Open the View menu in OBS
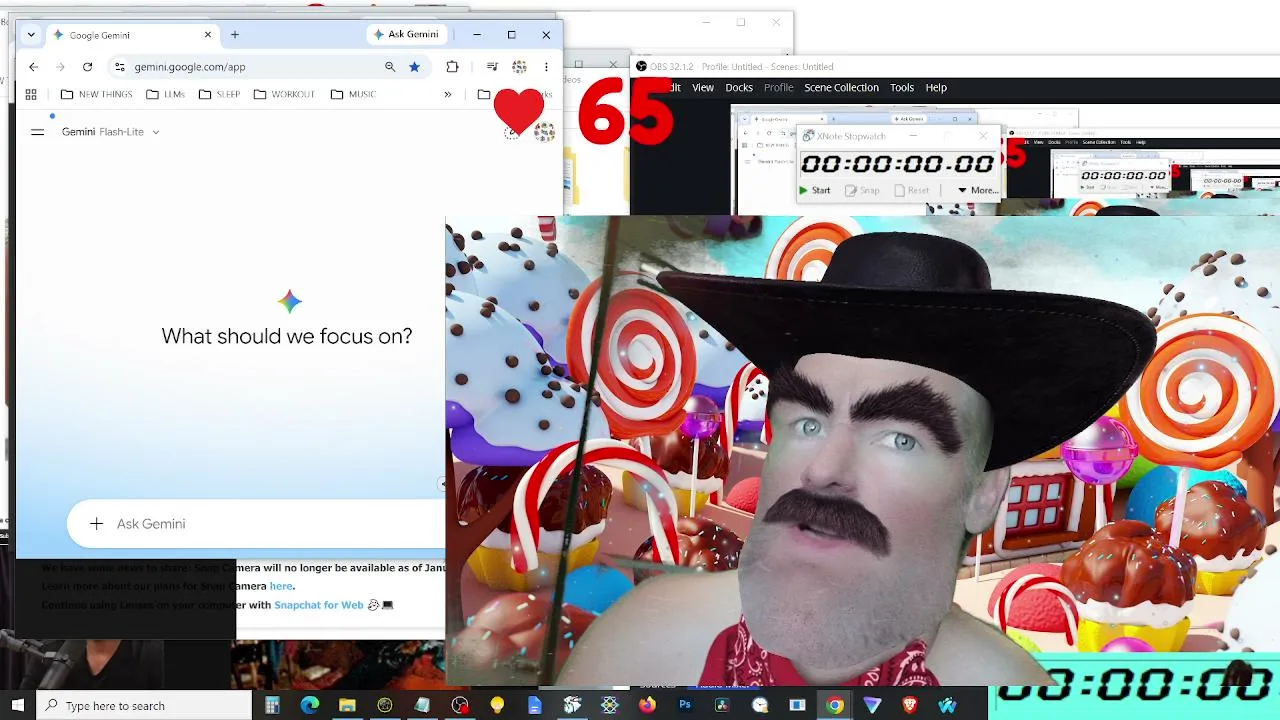Screen dimensions: 1280x720 [x=703, y=88]
